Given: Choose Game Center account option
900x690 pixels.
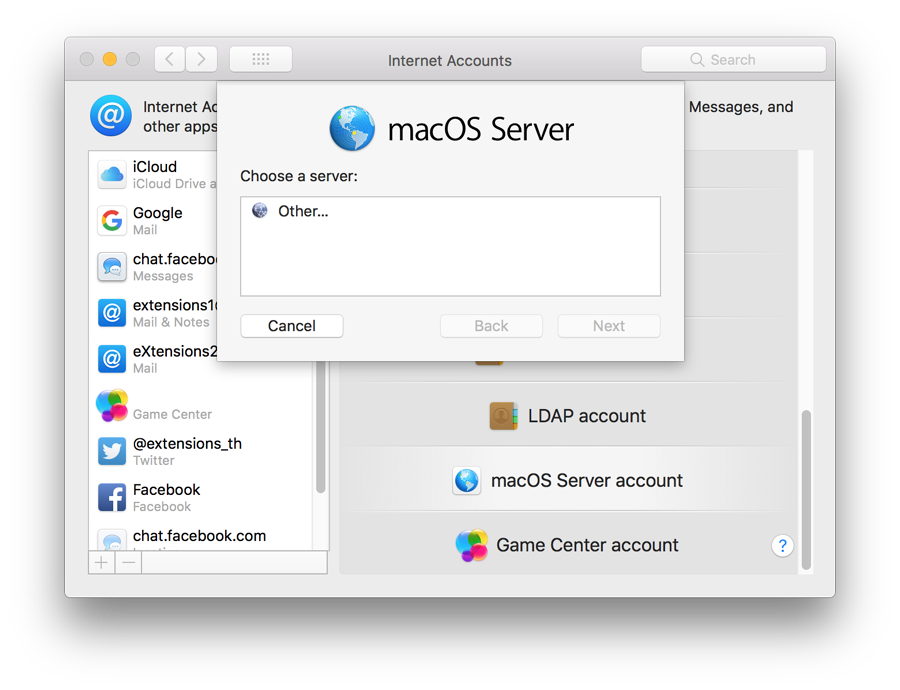Looking at the screenshot, I should 568,545.
